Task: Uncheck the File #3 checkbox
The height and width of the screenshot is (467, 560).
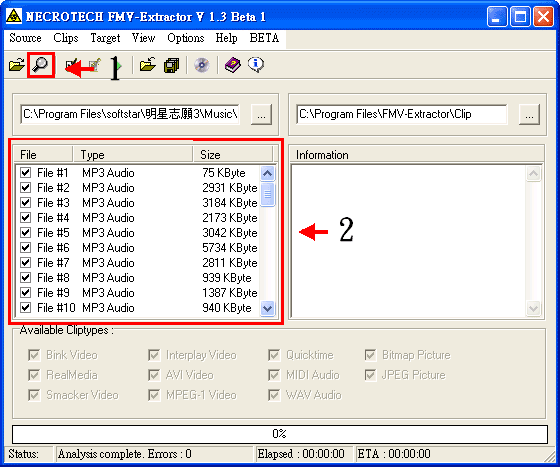Action: [x=25, y=203]
